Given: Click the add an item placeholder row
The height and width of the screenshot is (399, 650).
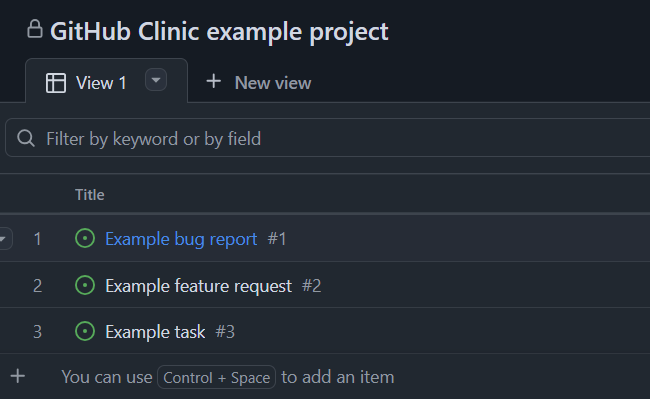Looking at the screenshot, I should [325, 377].
